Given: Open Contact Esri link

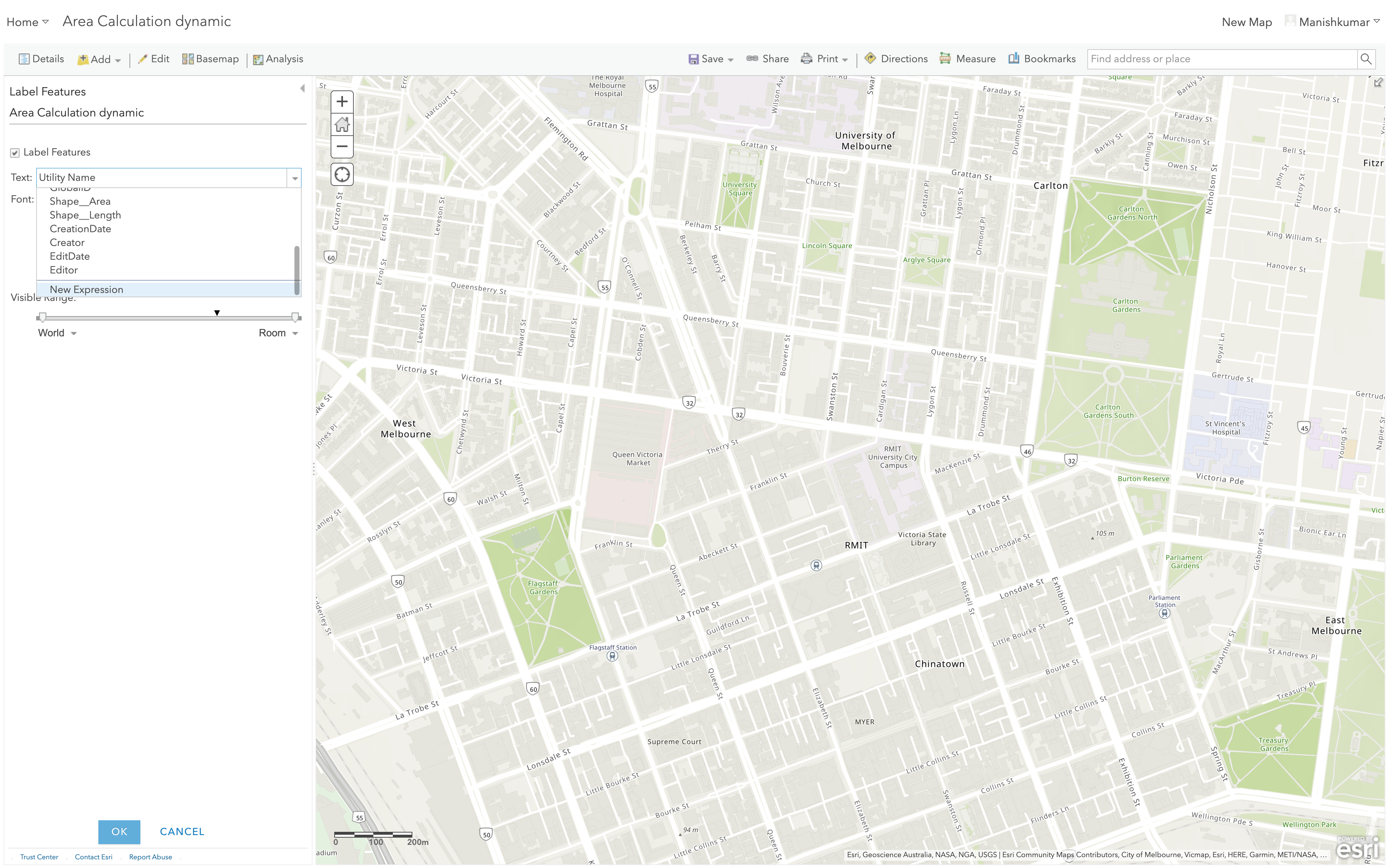Looking at the screenshot, I should 94,856.
